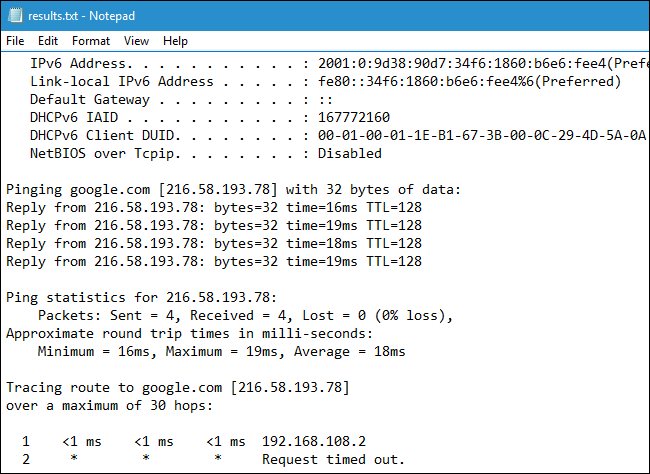Click the Minimum, Maximum, Average times line
This screenshot has width=650, height=474.
(x=221, y=351)
